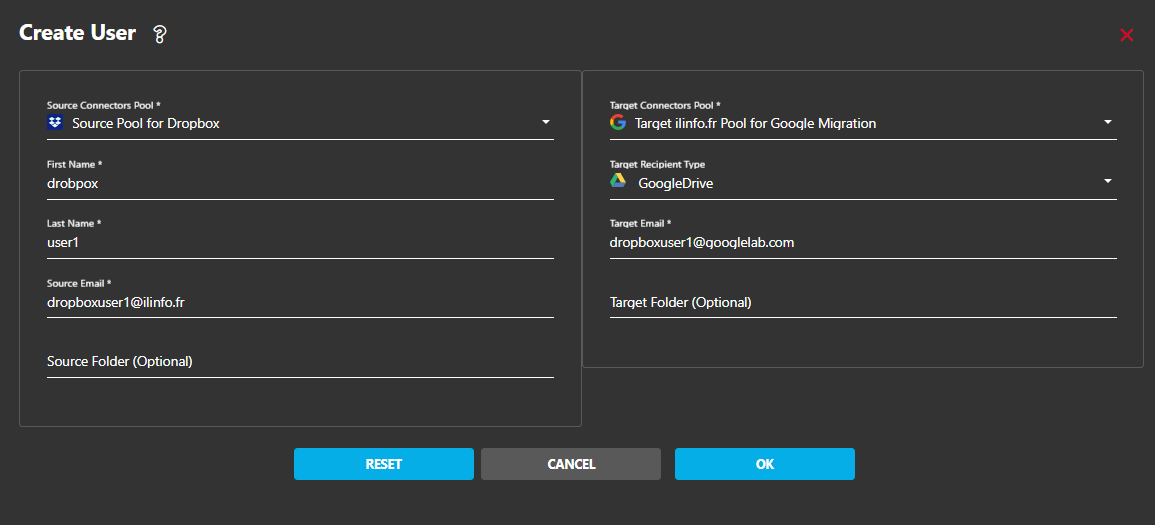Image resolution: width=1155 pixels, height=525 pixels.
Task: Close the Create User dialog
Action: [x=1126, y=35]
